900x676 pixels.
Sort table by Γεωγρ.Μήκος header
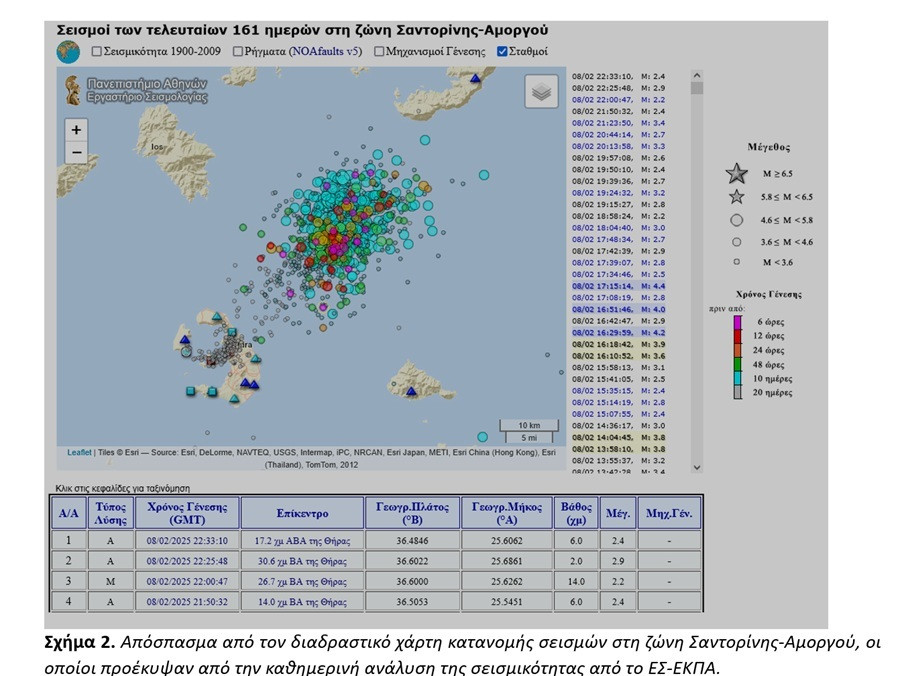coord(507,513)
